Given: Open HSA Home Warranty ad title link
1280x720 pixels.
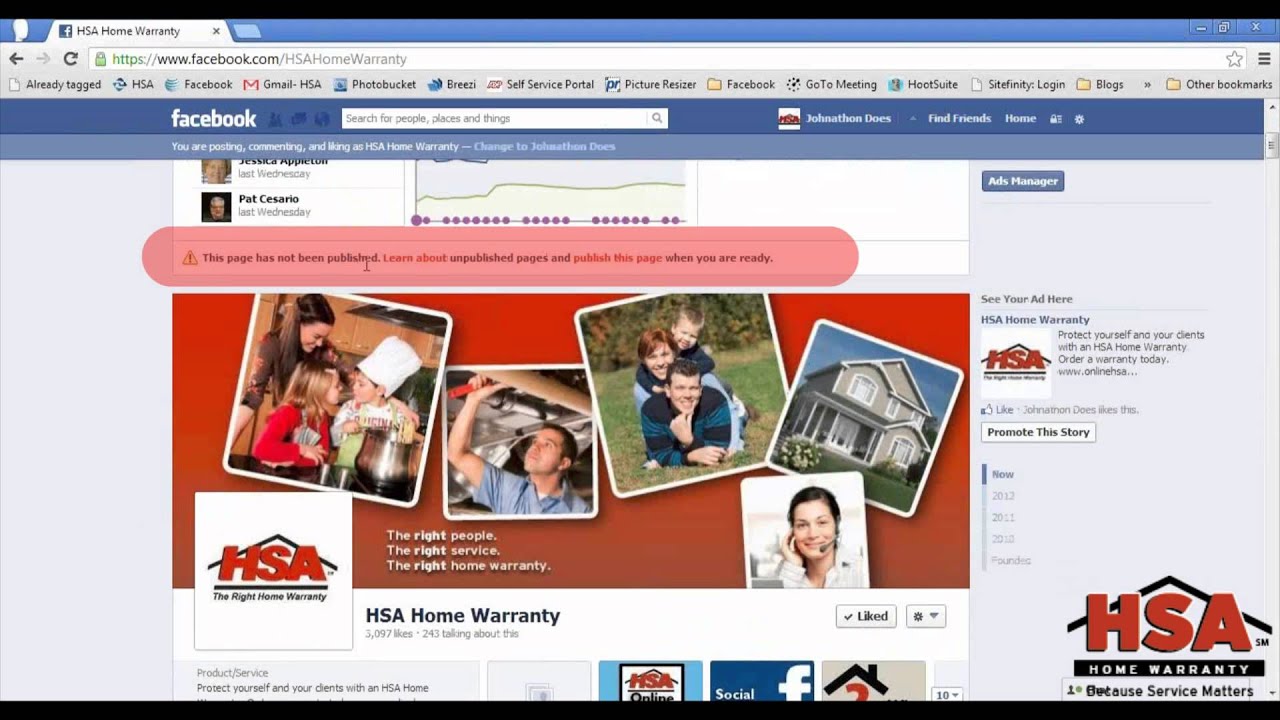Looking at the screenshot, I should click(x=1035, y=320).
